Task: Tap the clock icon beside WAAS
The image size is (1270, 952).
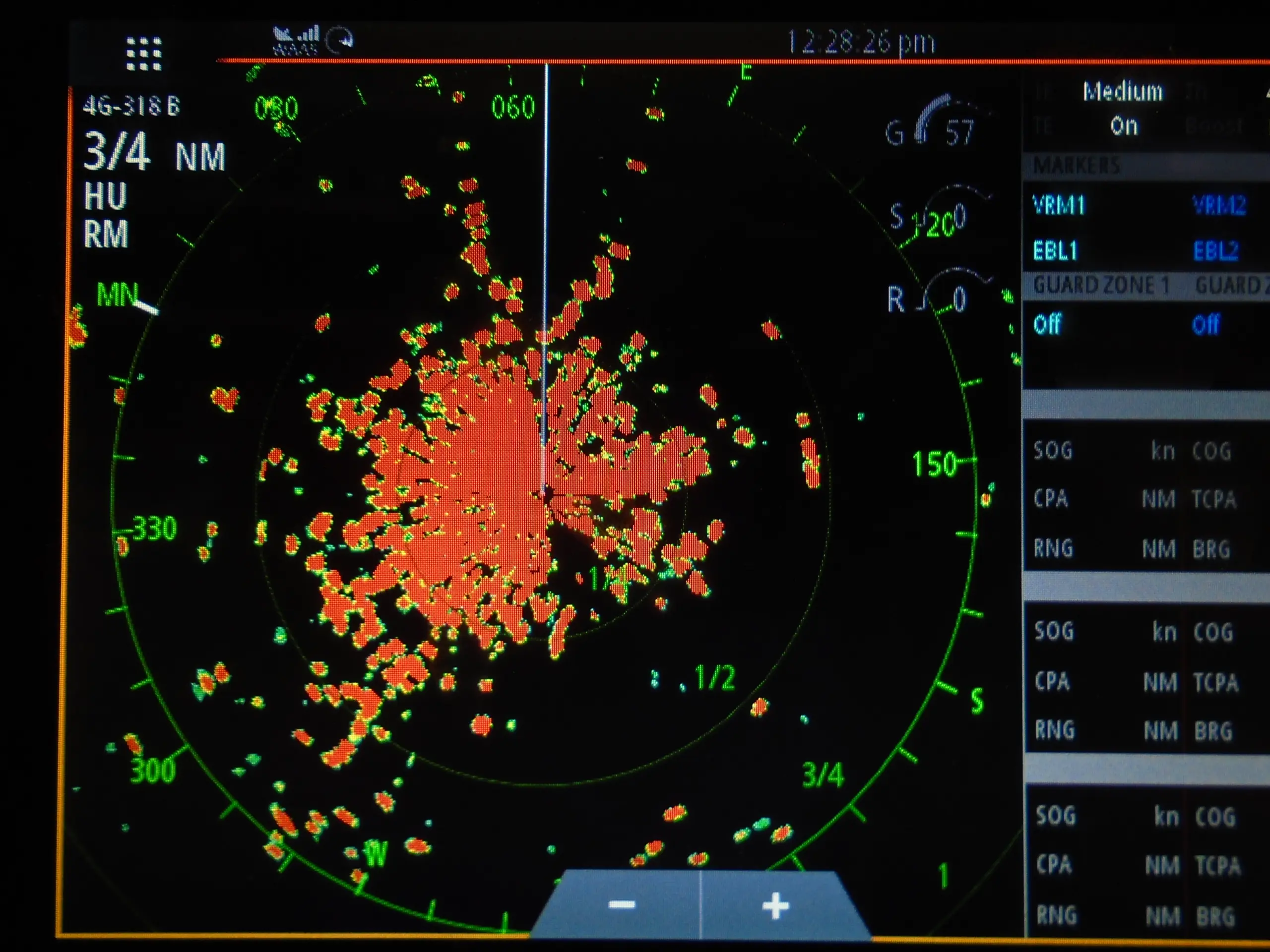Action: pyautogui.click(x=339, y=40)
